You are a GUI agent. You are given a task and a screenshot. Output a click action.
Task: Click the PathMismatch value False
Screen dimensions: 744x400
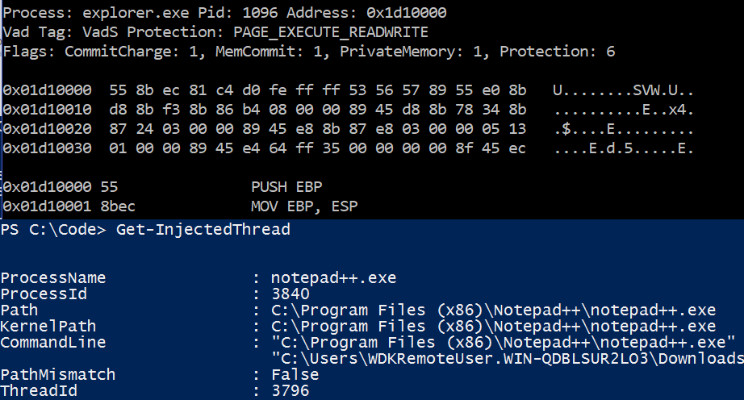295,375
